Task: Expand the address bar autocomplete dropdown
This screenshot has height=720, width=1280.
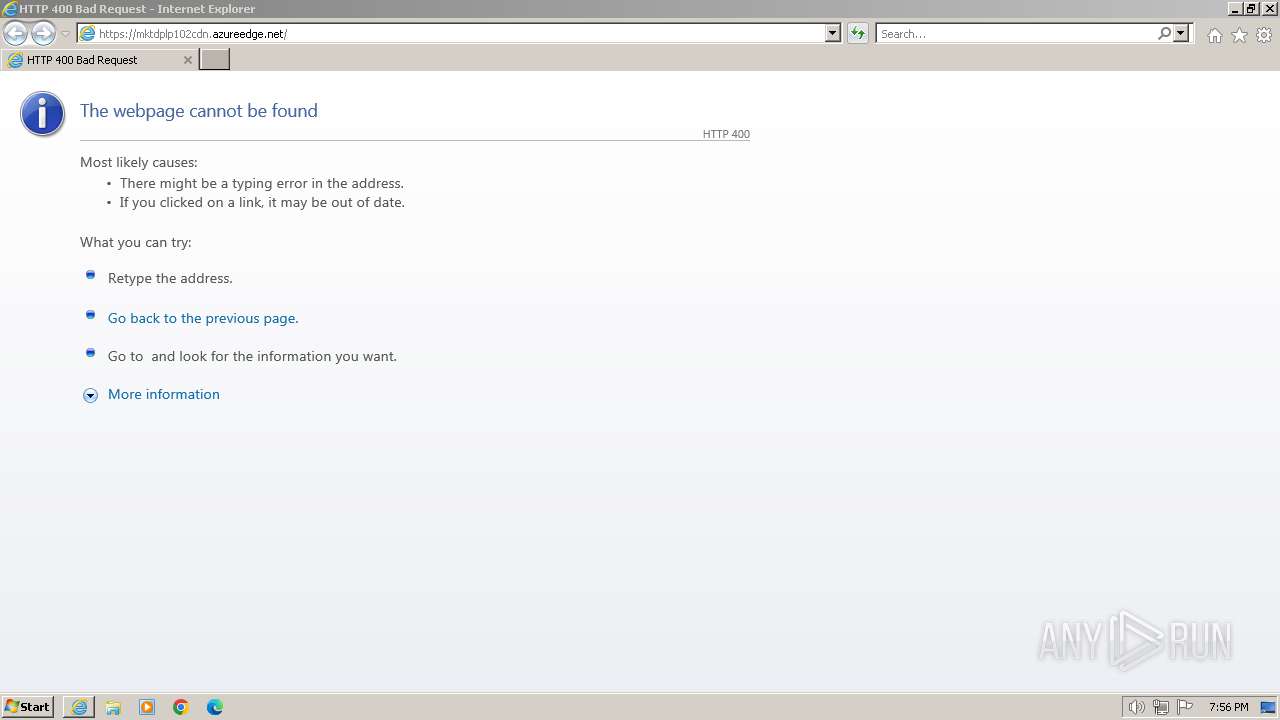Action: pos(832,33)
